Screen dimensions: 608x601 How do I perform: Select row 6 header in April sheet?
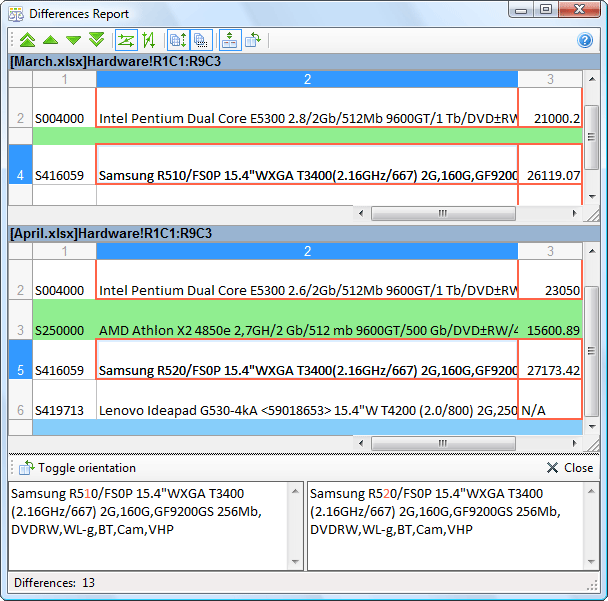click(x=21, y=399)
